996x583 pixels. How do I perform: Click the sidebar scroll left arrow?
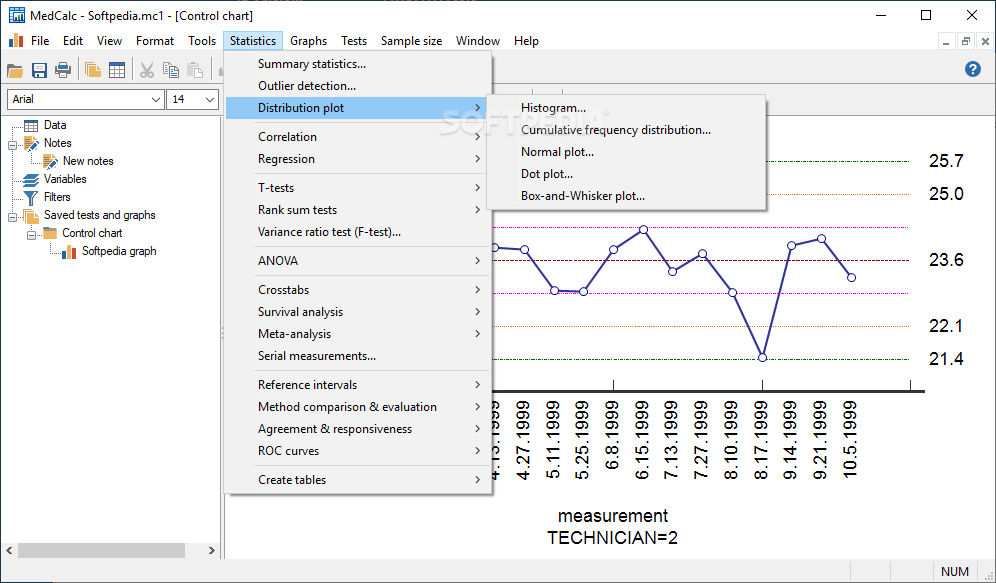click(9, 551)
